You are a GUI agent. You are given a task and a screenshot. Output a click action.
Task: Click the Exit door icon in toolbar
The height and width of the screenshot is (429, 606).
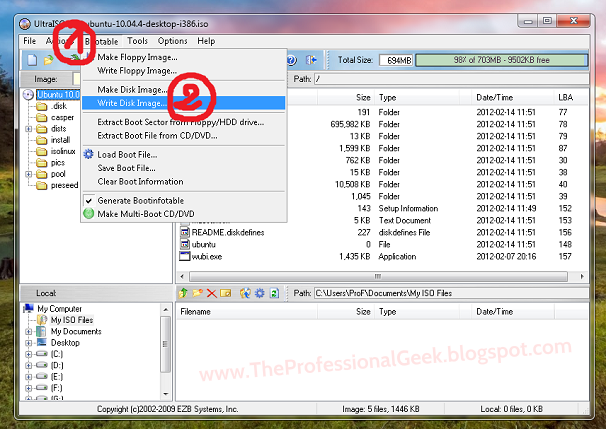311,60
